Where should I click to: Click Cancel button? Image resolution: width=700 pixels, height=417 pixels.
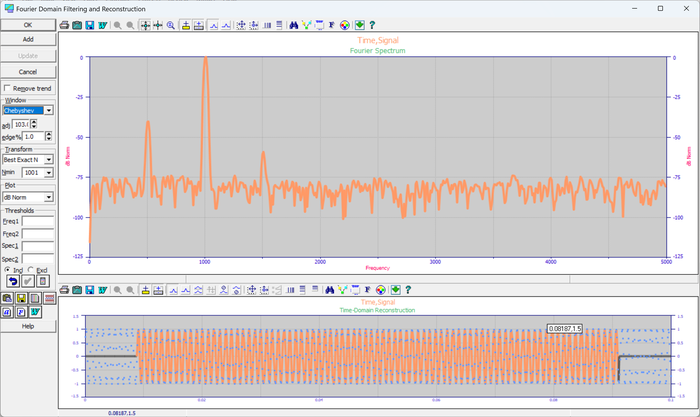tap(28, 71)
